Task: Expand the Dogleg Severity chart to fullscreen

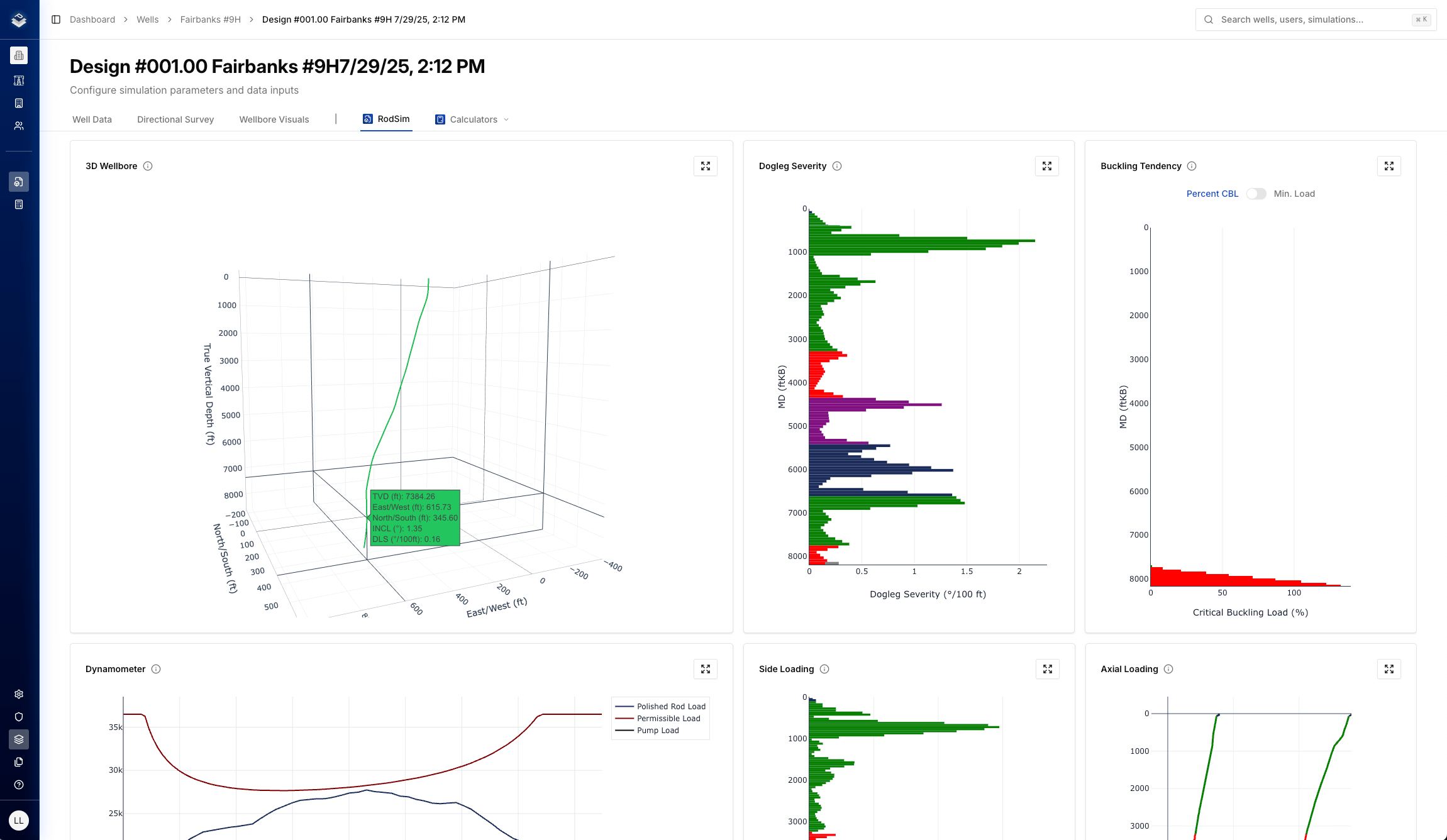Action: (1046, 166)
